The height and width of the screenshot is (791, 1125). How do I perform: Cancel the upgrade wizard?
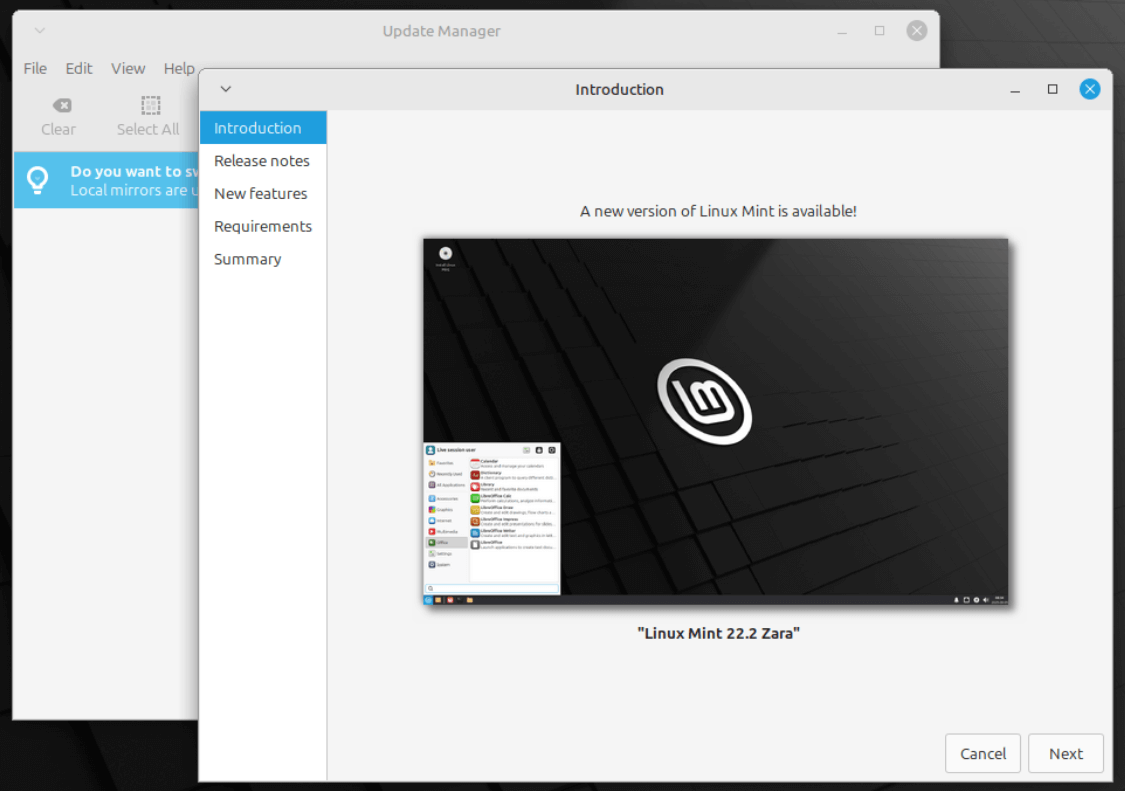982,753
